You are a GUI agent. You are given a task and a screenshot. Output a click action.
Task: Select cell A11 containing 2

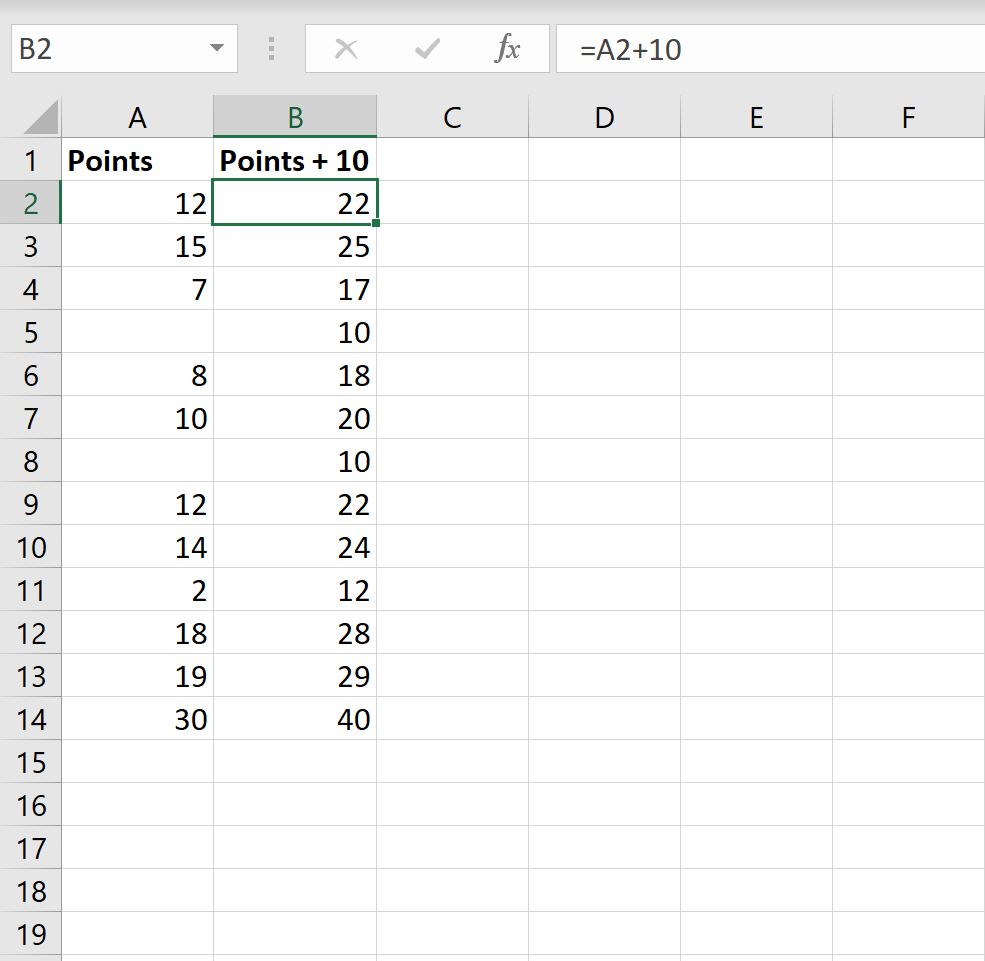point(137,590)
